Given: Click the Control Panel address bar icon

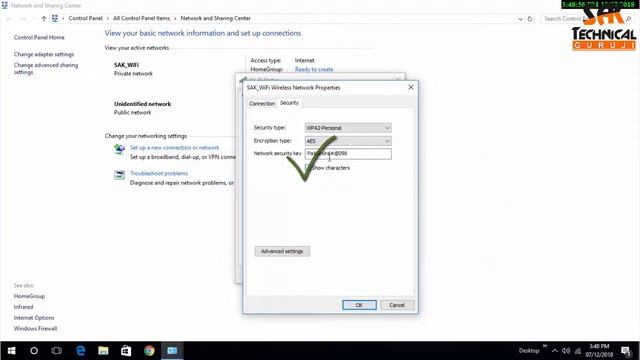Looking at the screenshot, I should pos(54,18).
